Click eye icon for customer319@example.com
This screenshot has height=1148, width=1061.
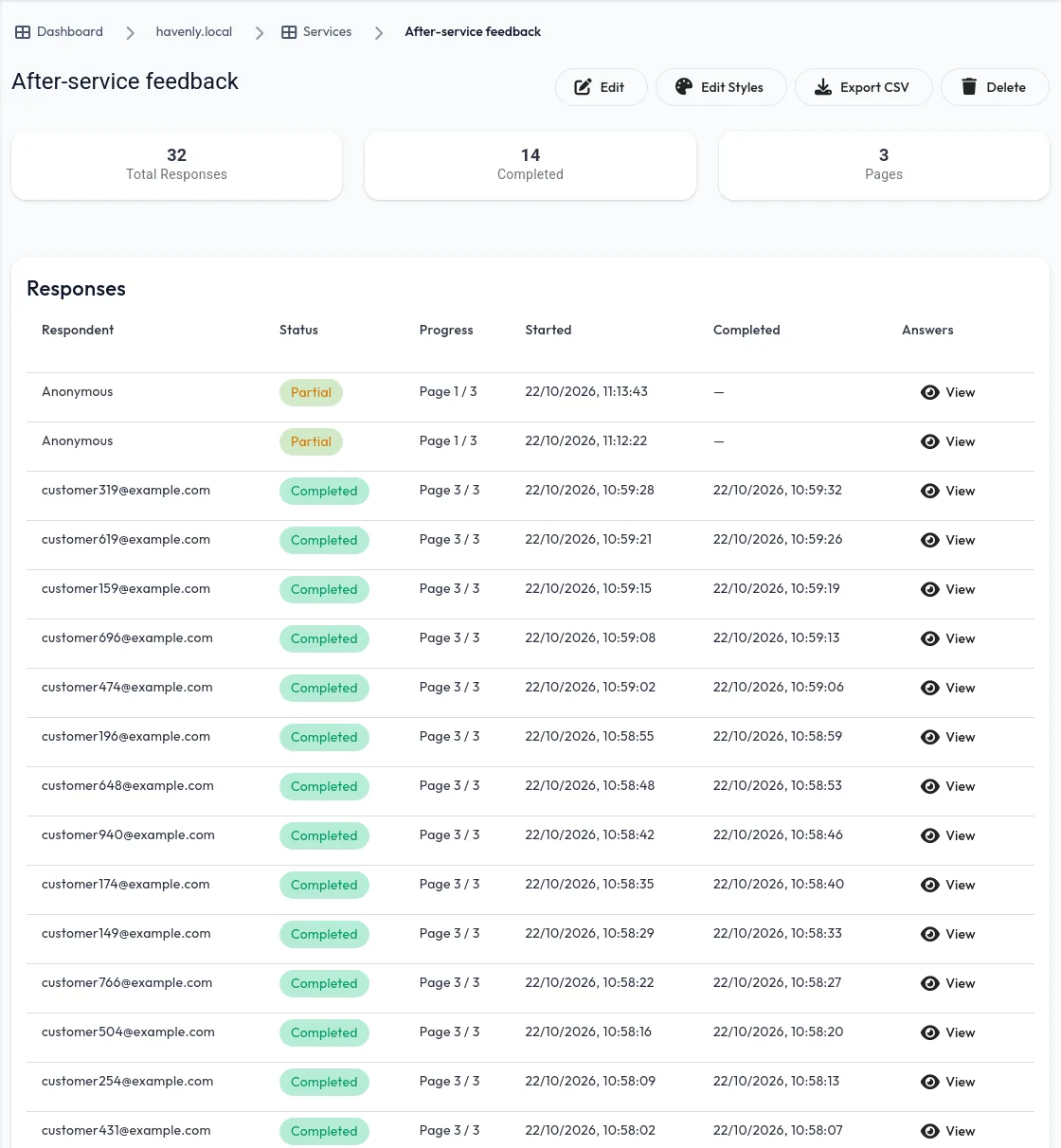930,491
